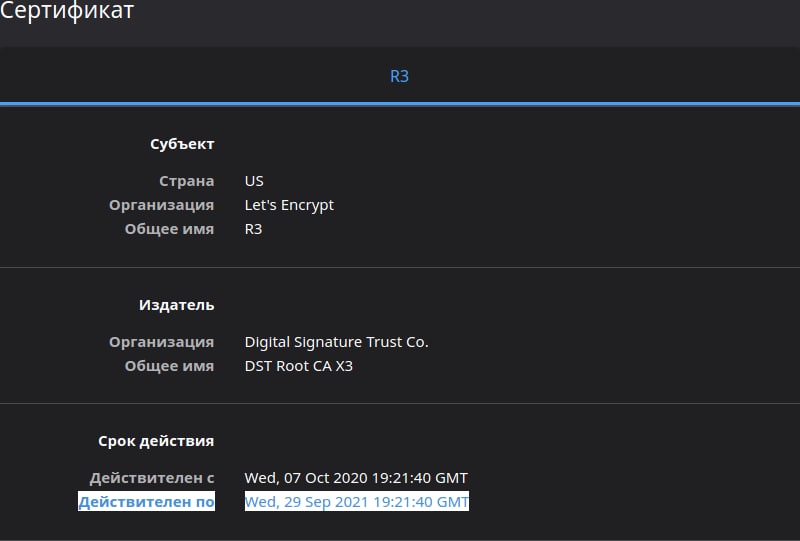Select the Let's Encrypt organization value
Image resolution: width=800 pixels, height=541 pixels.
[289, 205]
